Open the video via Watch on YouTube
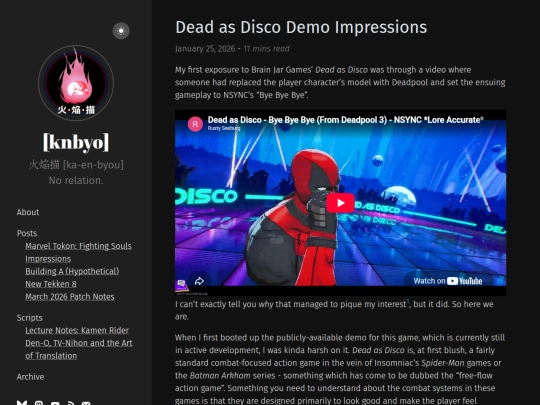The width and height of the screenshot is (540, 405). (447, 281)
